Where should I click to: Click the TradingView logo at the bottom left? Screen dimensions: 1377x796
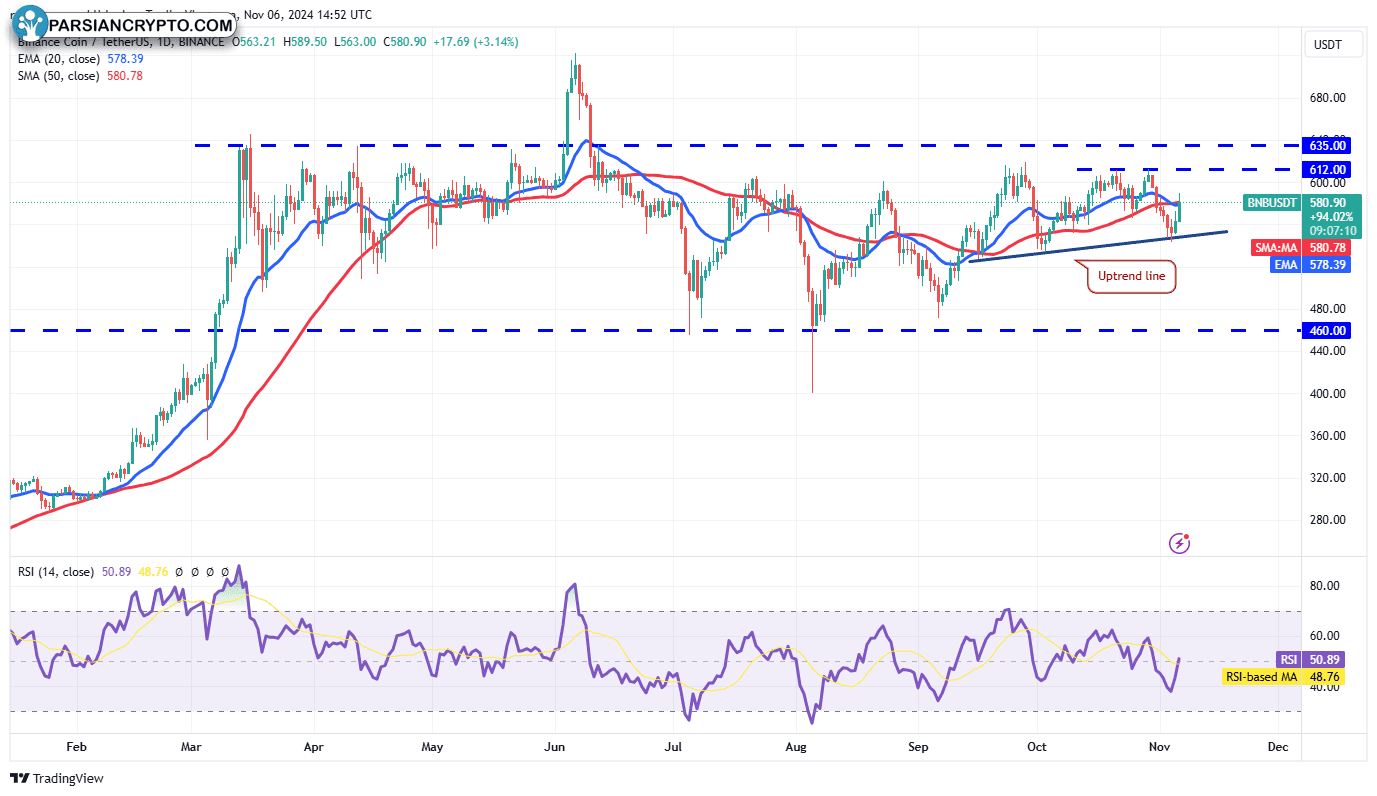point(57,778)
